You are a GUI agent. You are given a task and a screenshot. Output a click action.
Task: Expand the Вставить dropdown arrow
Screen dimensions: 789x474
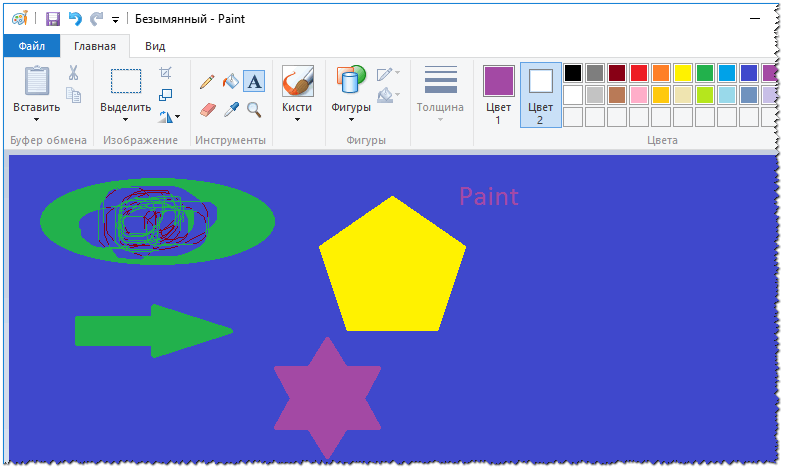36,120
